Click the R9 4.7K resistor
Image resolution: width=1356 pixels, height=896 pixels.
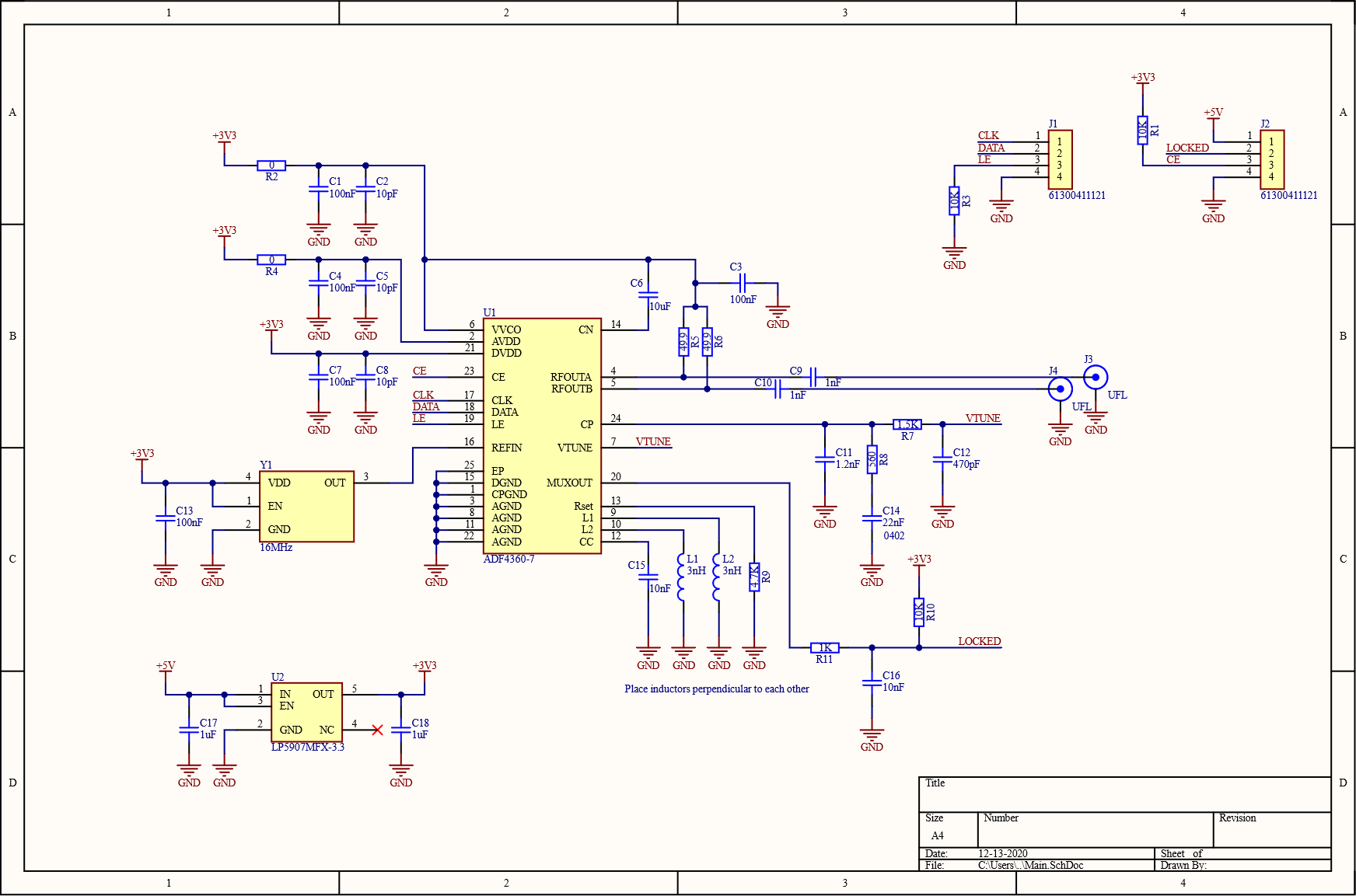(754, 577)
